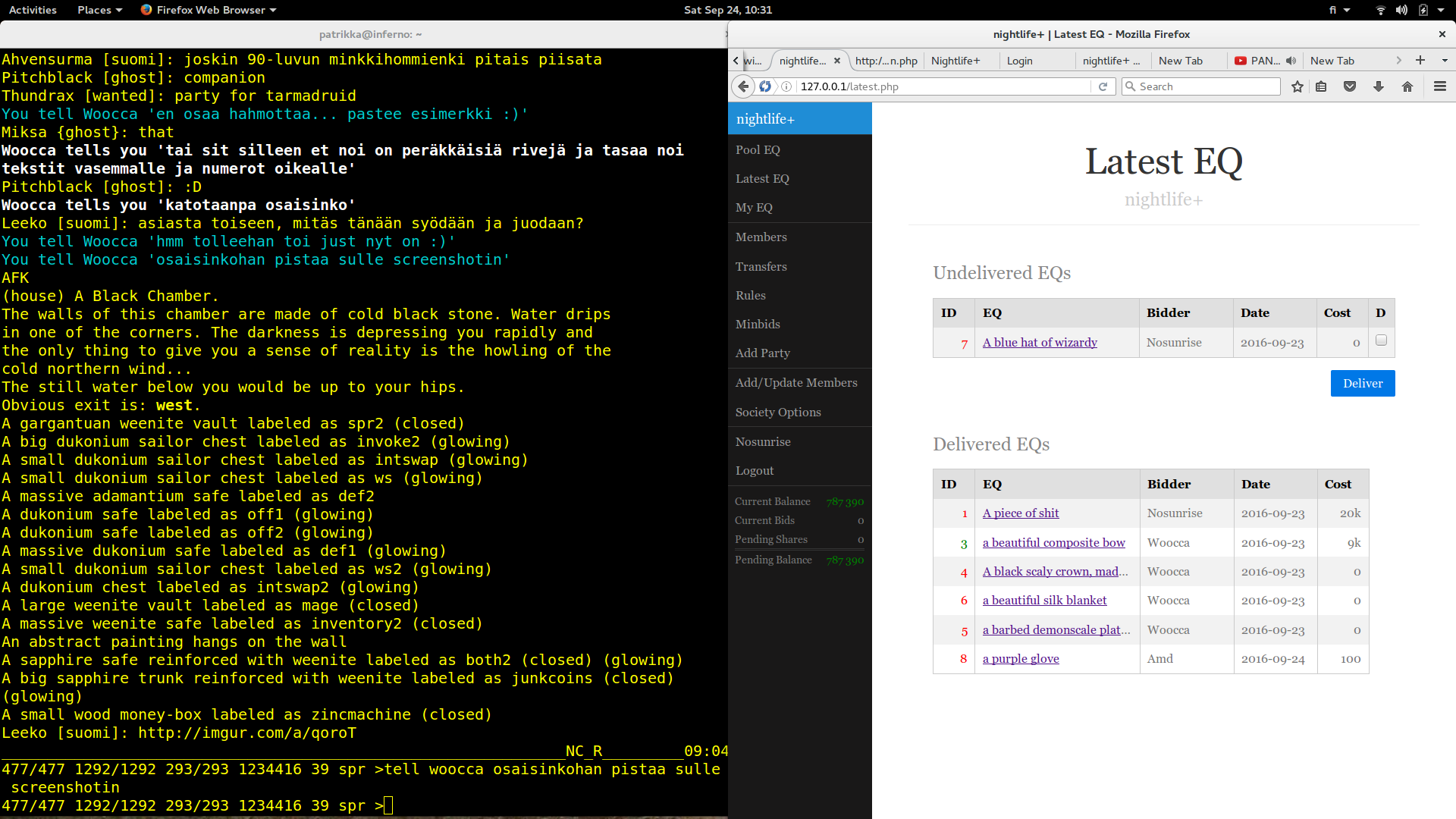The width and height of the screenshot is (1456, 819).
Task: Open the fi keyboard layout dropdown
Action: coord(1339,10)
